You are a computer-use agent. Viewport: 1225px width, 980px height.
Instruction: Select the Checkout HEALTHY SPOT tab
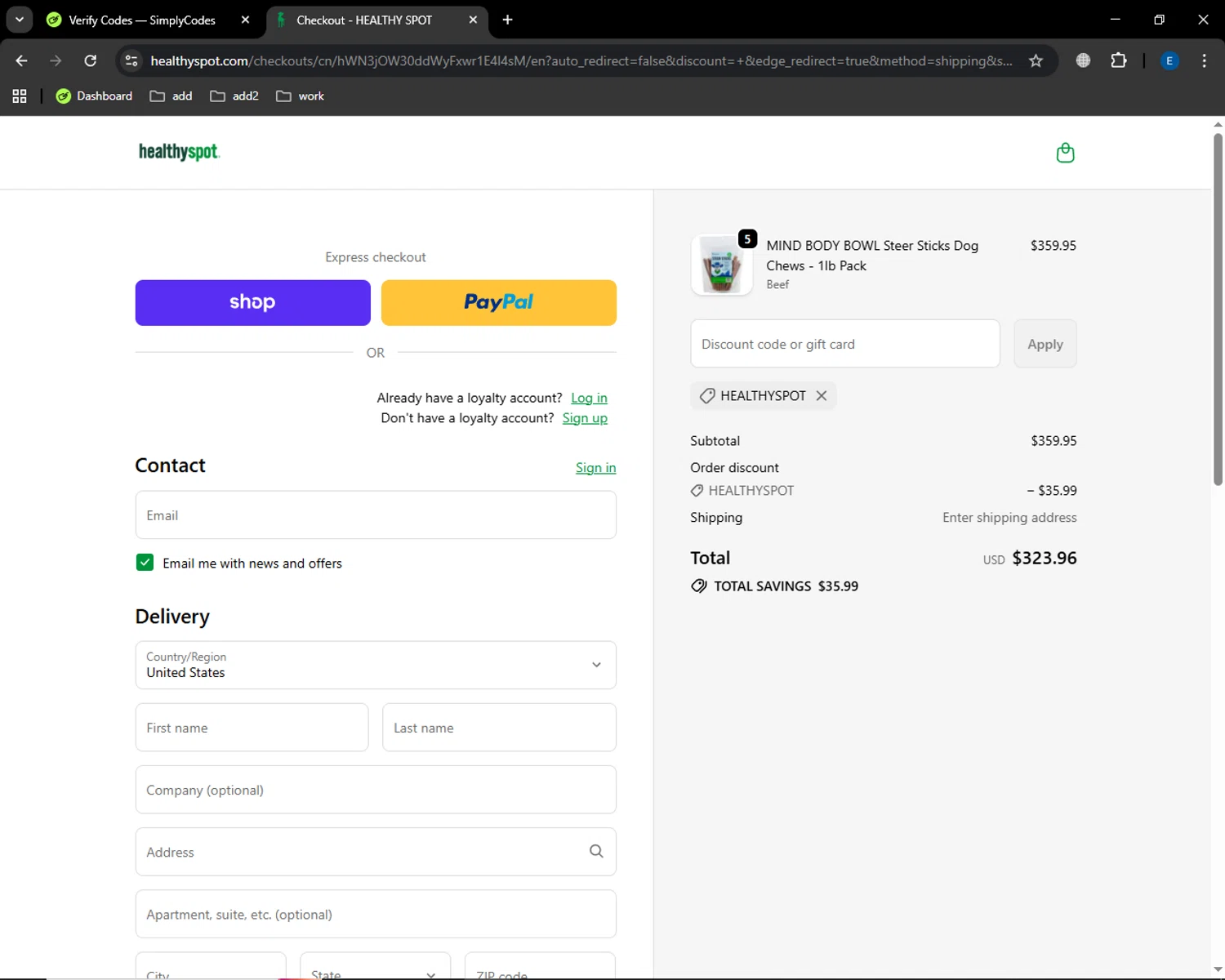click(364, 20)
